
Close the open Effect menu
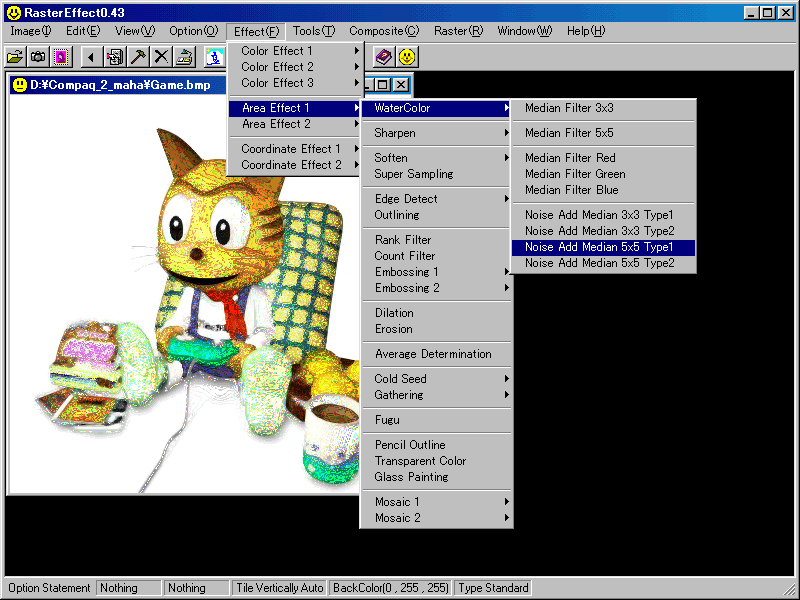pyautogui.click(x=256, y=31)
